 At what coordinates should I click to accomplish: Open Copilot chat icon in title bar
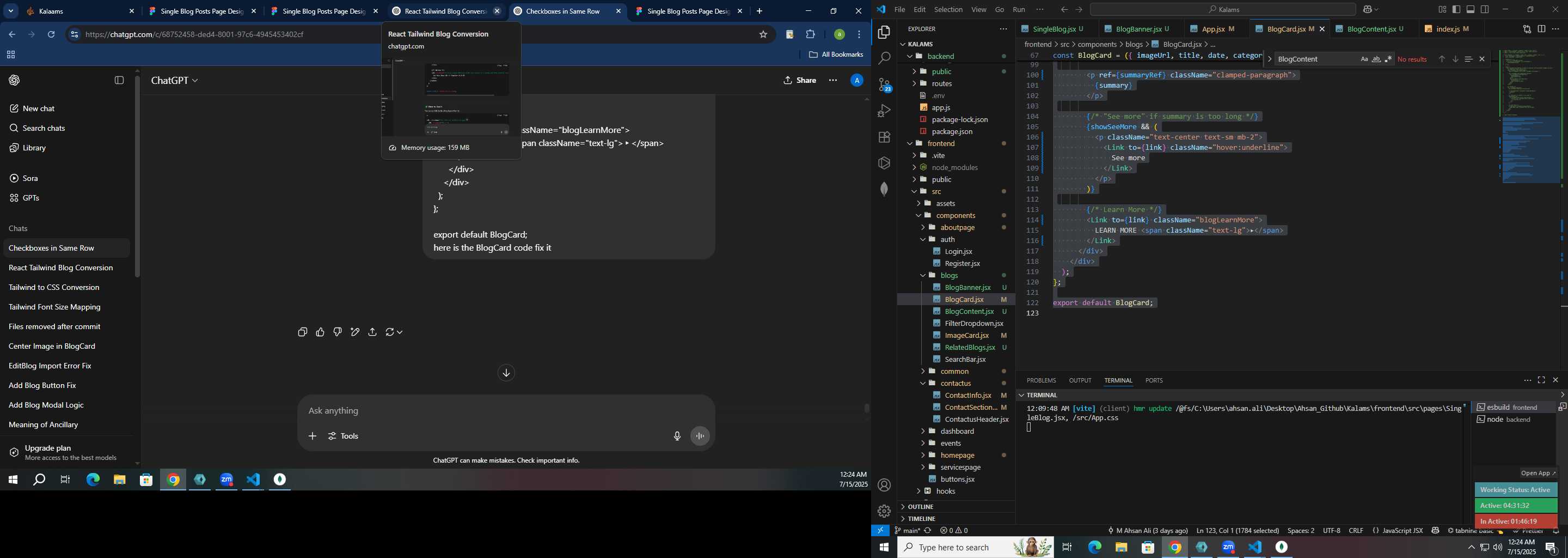[1368, 10]
